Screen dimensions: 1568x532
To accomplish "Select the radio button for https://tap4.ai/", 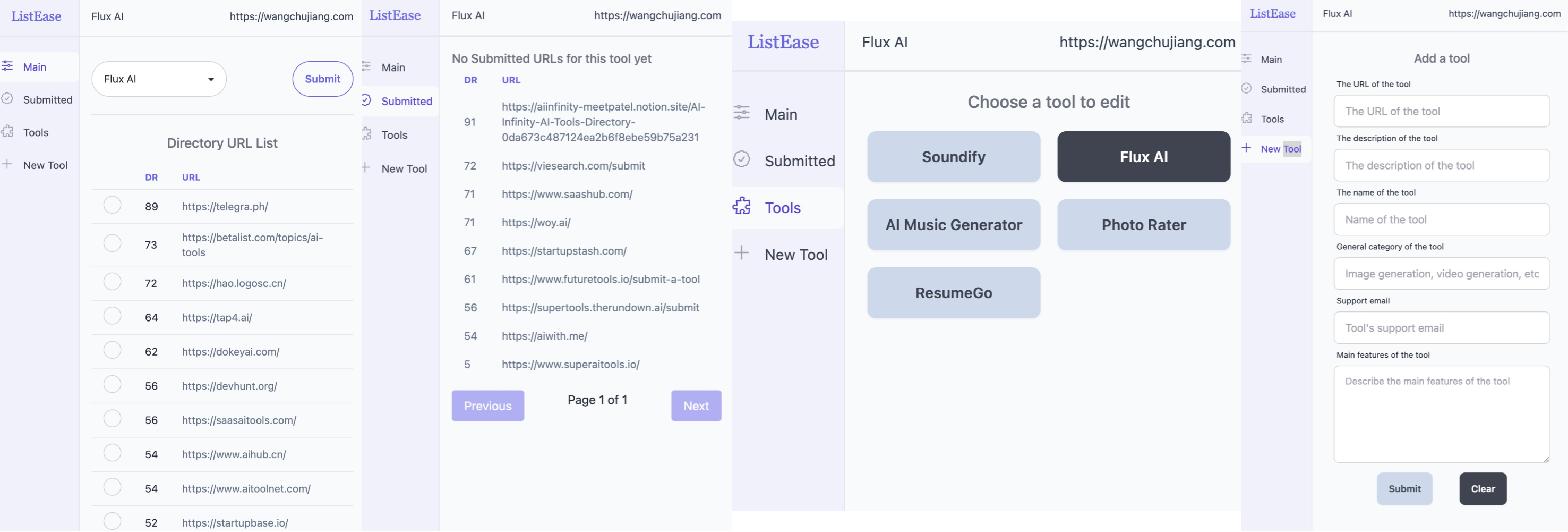I will click(112, 316).
